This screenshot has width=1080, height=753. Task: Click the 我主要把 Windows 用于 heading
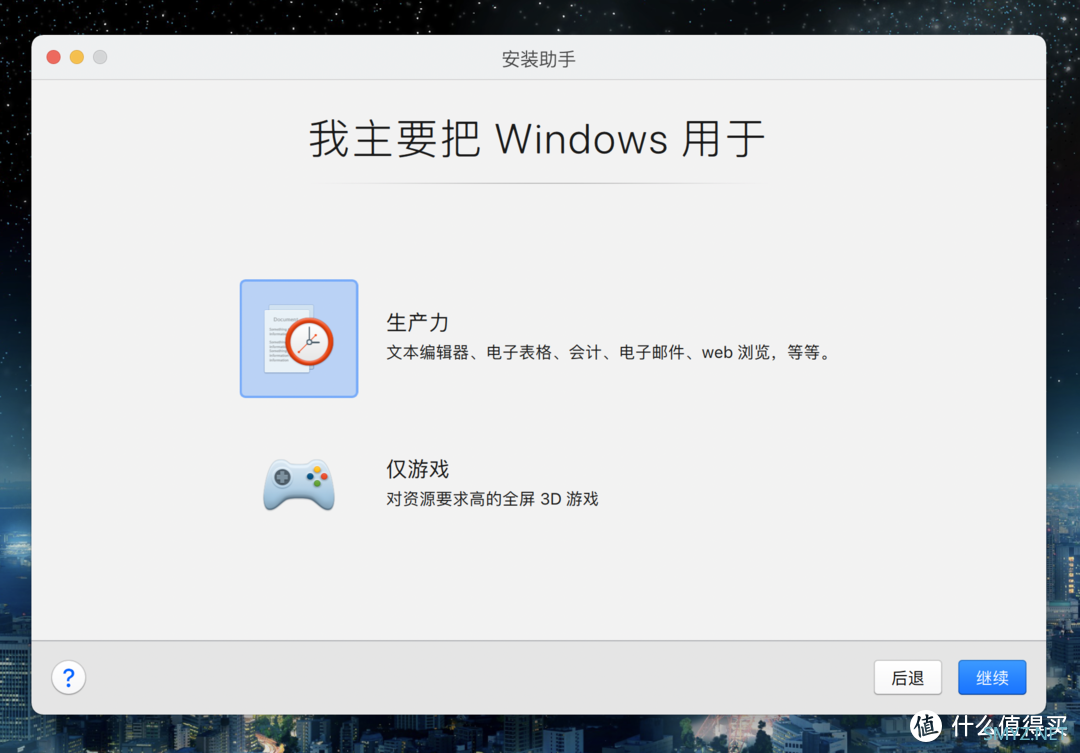point(538,139)
